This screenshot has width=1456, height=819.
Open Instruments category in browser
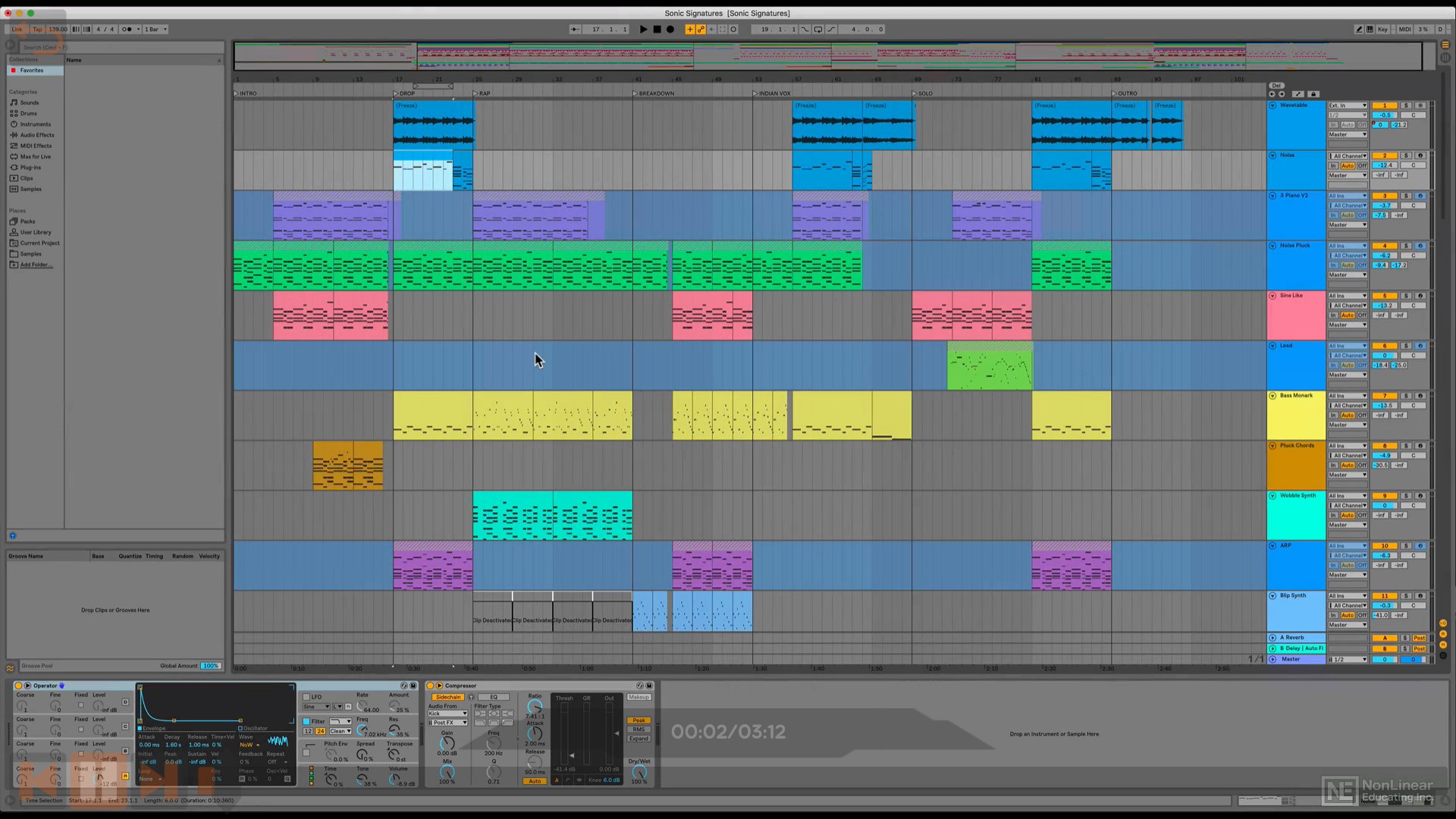tap(36, 124)
